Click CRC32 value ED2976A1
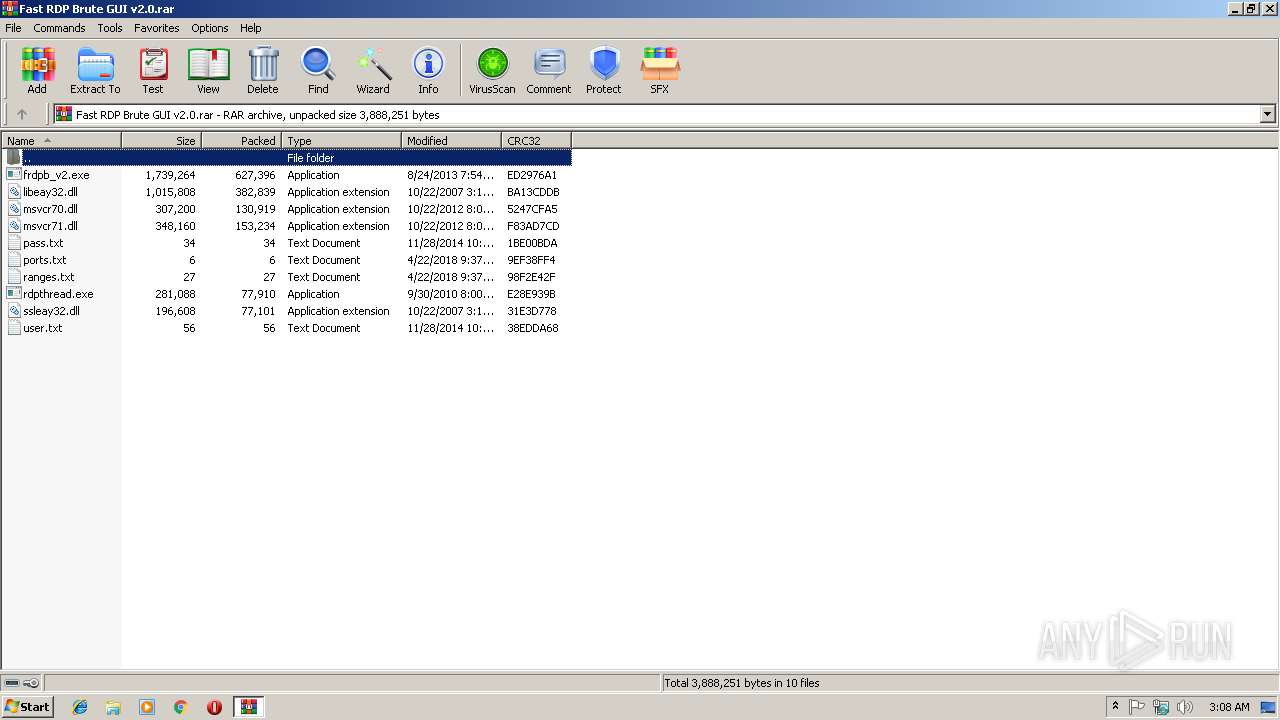1280x720 pixels. (x=532, y=175)
